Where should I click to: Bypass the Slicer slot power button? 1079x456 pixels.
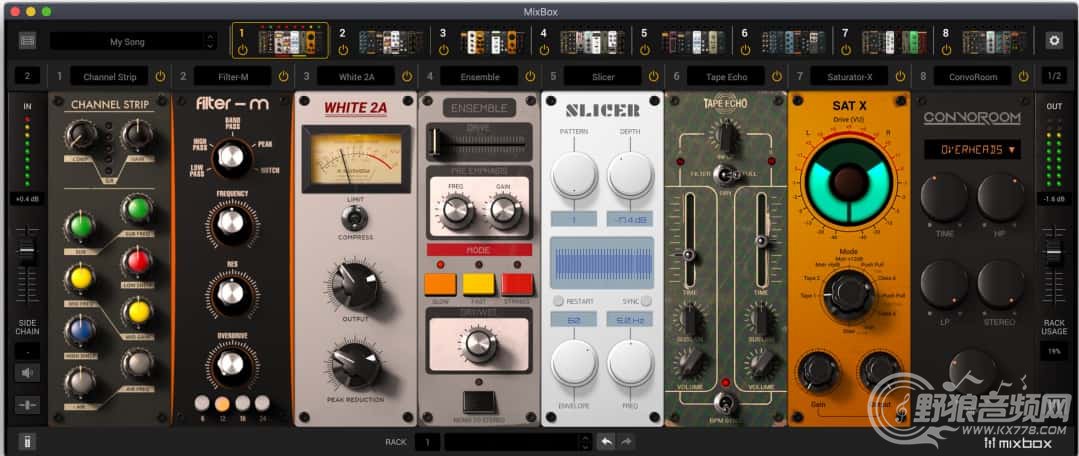click(653, 76)
